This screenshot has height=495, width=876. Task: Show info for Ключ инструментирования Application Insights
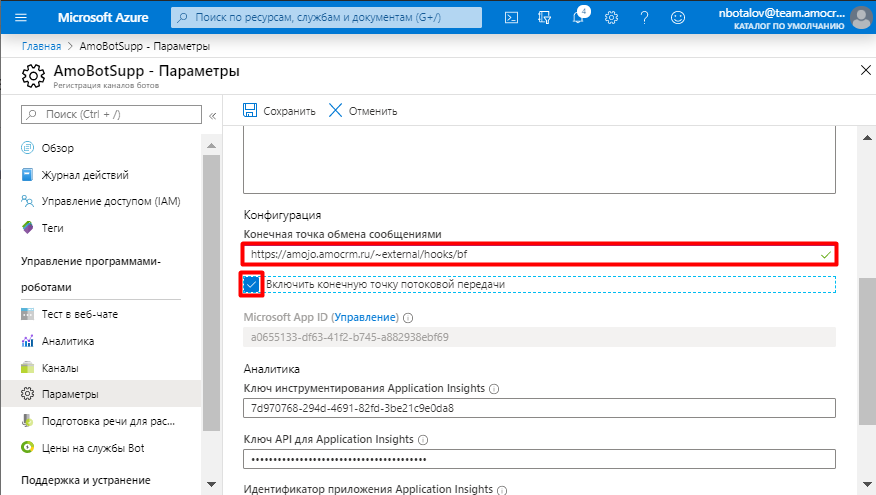494,389
